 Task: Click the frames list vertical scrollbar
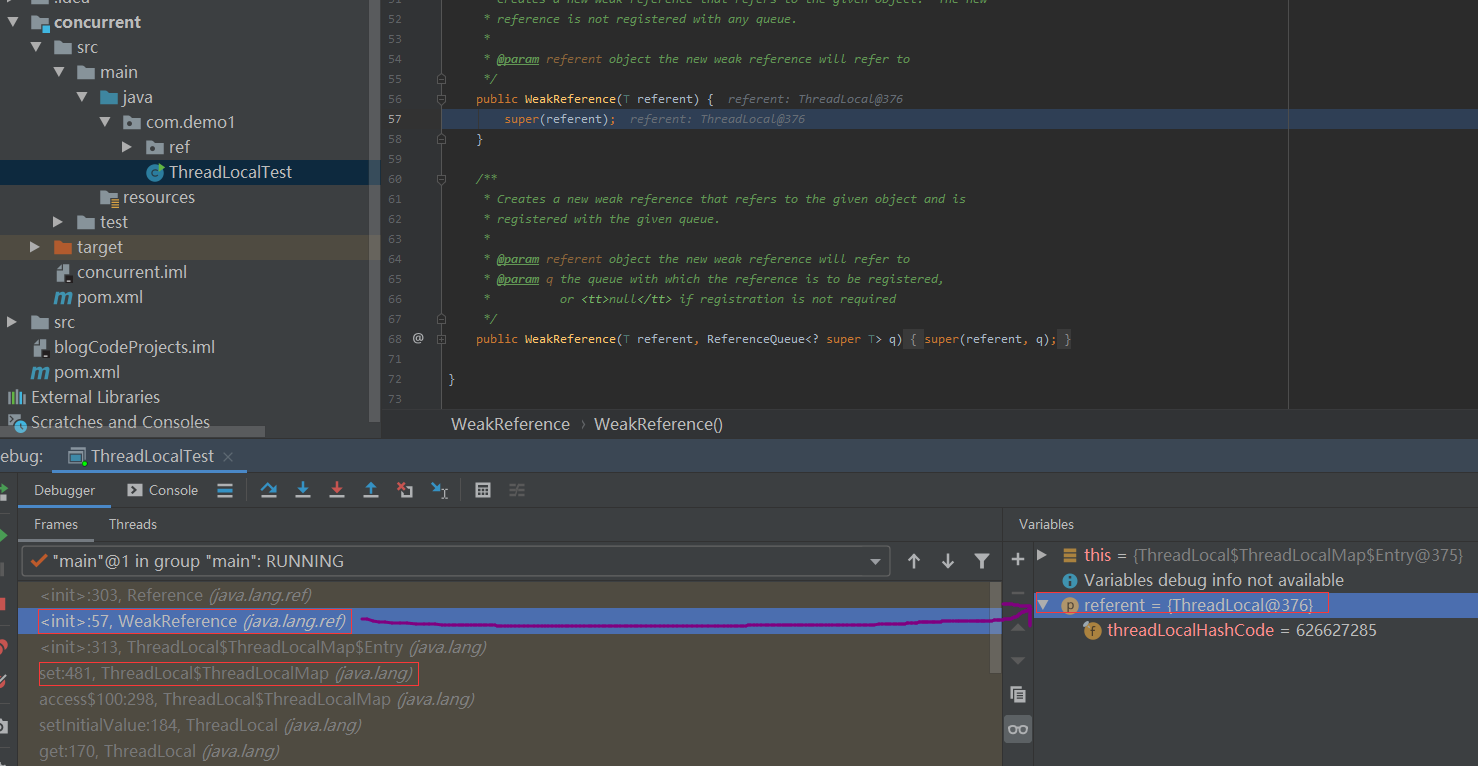coord(995,627)
